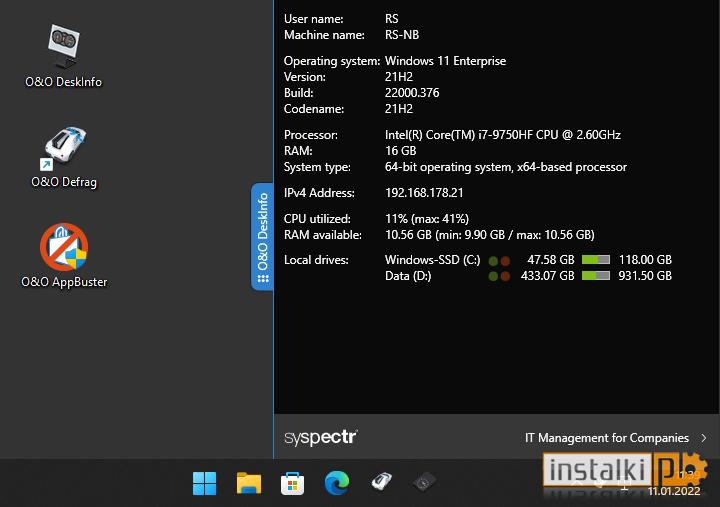Open Microsoft Edge from the taskbar
The image size is (720, 507).
click(337, 483)
